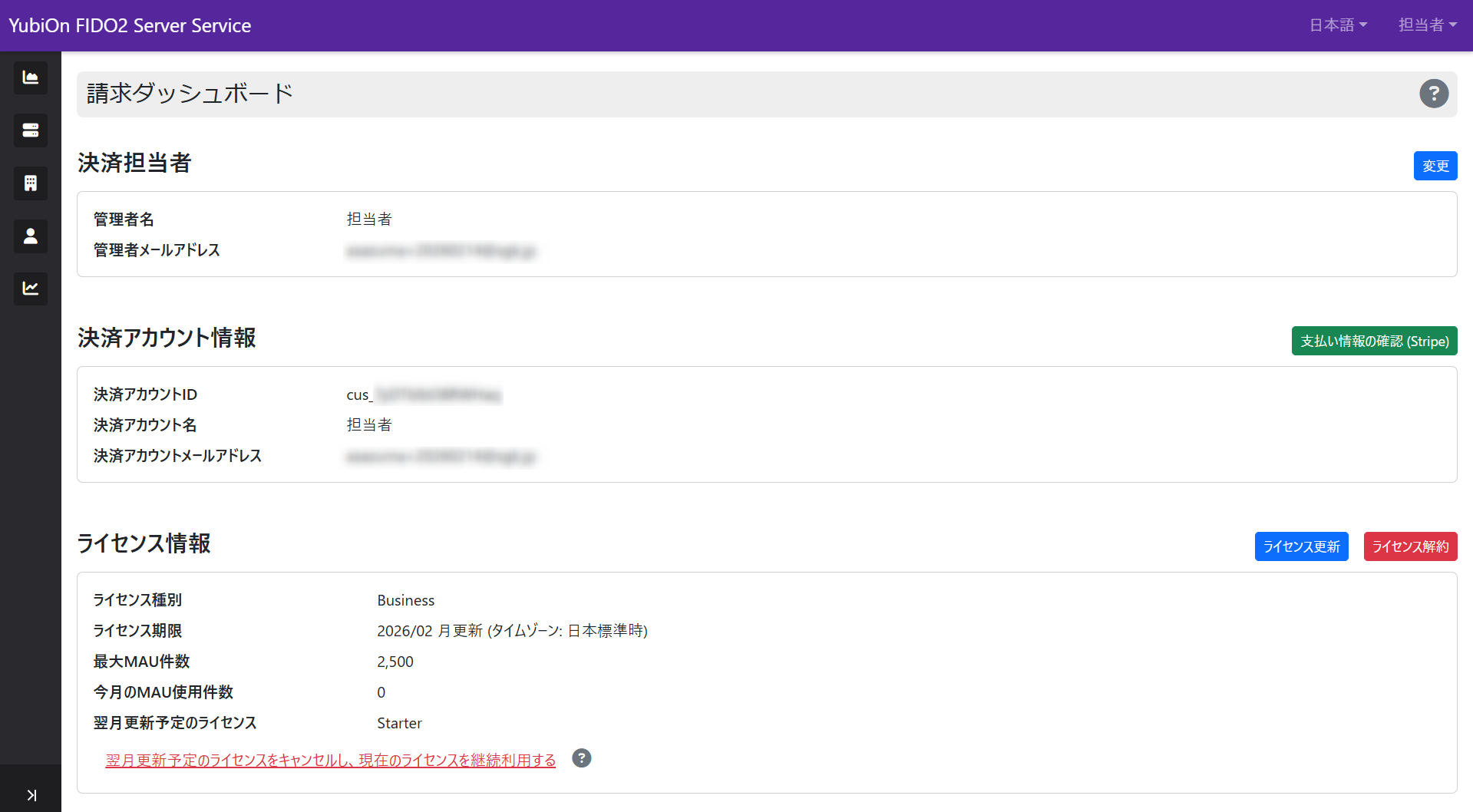Viewport: 1473px width, 812px height.
Task: Select the statistics line-chart sidebar icon
Action: click(x=30, y=289)
